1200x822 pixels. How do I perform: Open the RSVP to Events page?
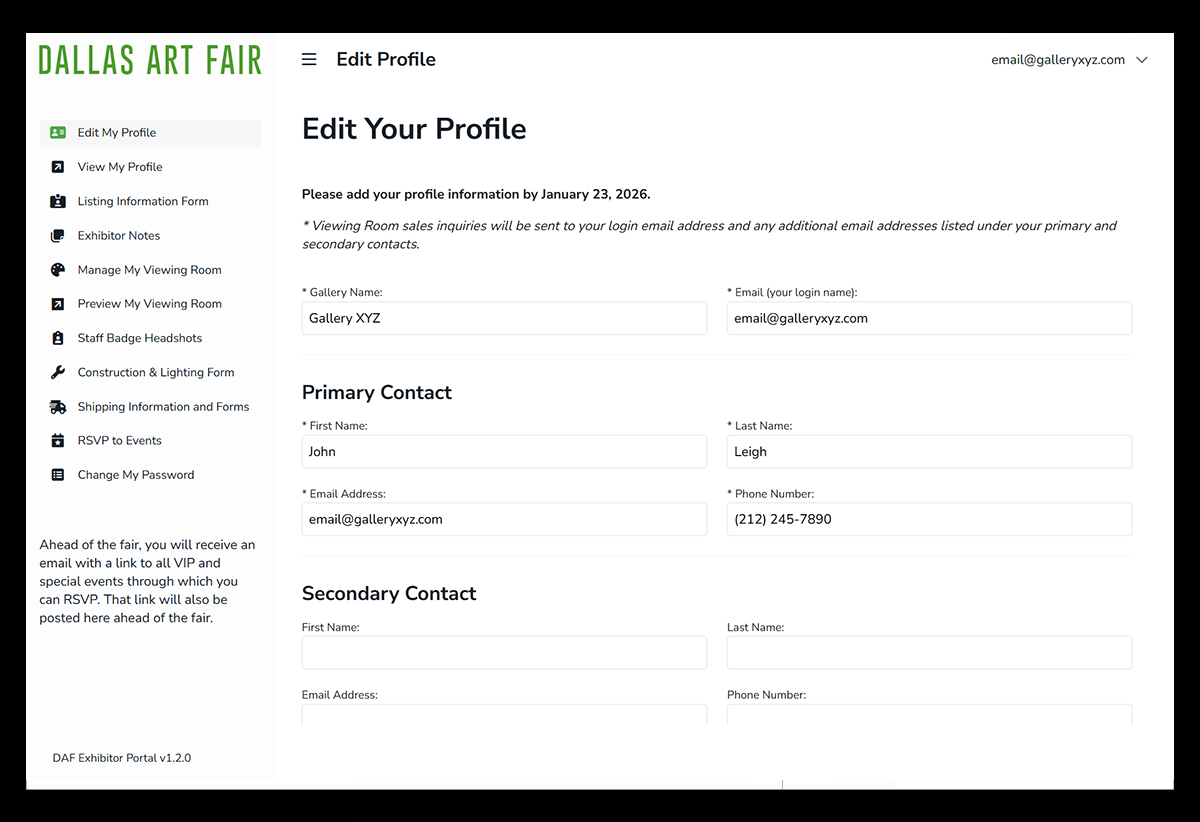[x=119, y=440]
